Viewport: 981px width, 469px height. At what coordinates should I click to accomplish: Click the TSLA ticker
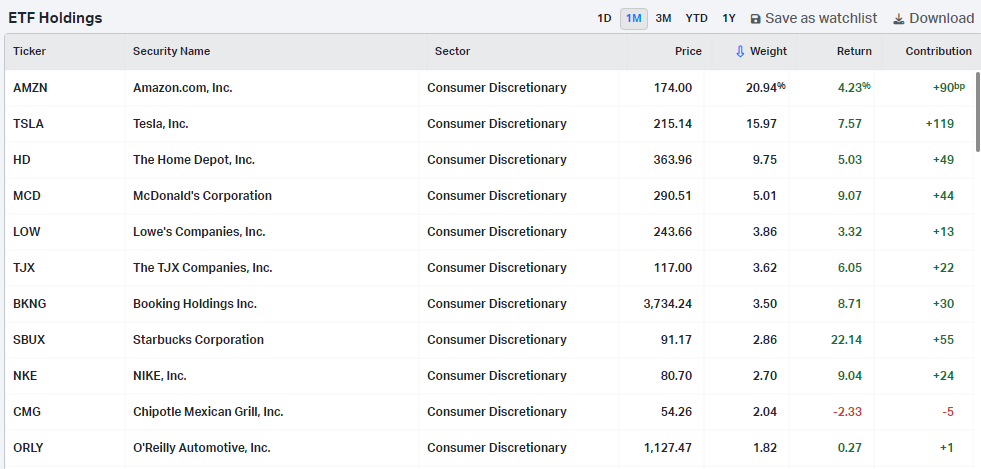(28, 124)
